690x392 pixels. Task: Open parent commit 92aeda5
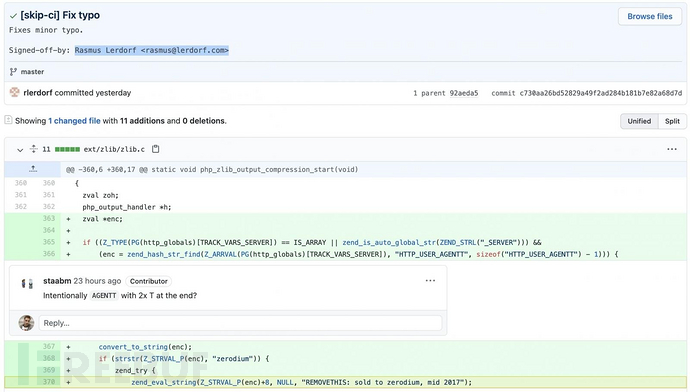pos(463,93)
